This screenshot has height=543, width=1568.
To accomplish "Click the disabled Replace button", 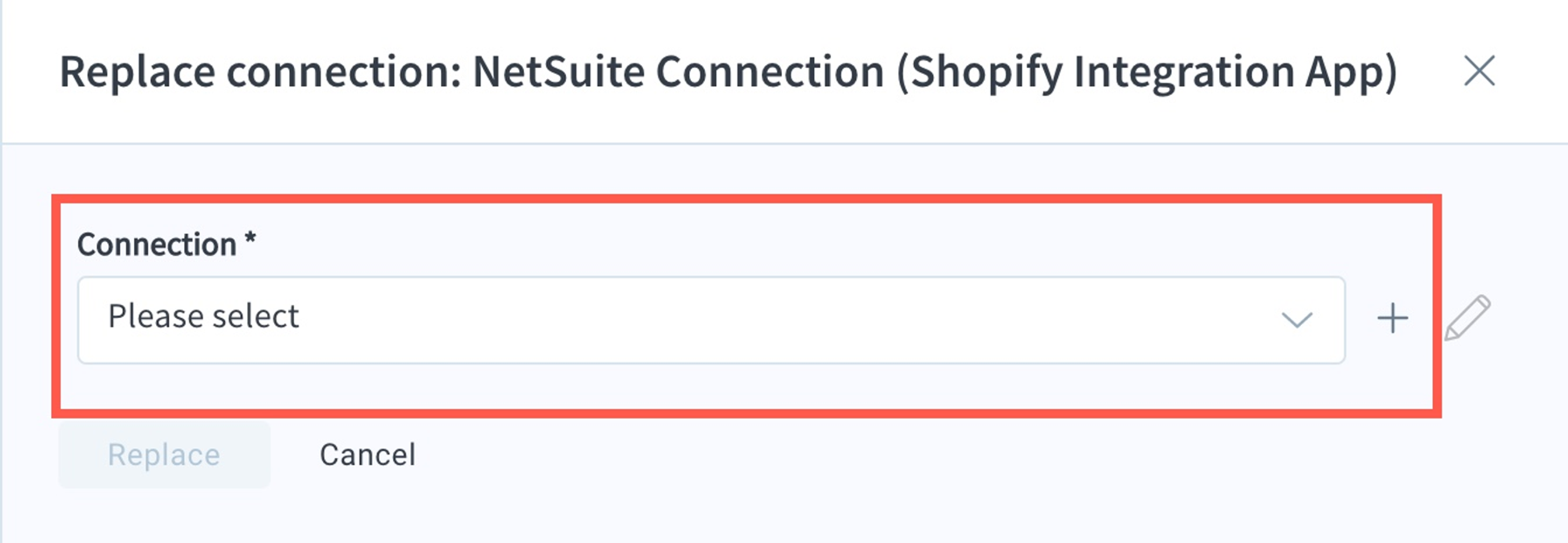I will coord(165,455).
